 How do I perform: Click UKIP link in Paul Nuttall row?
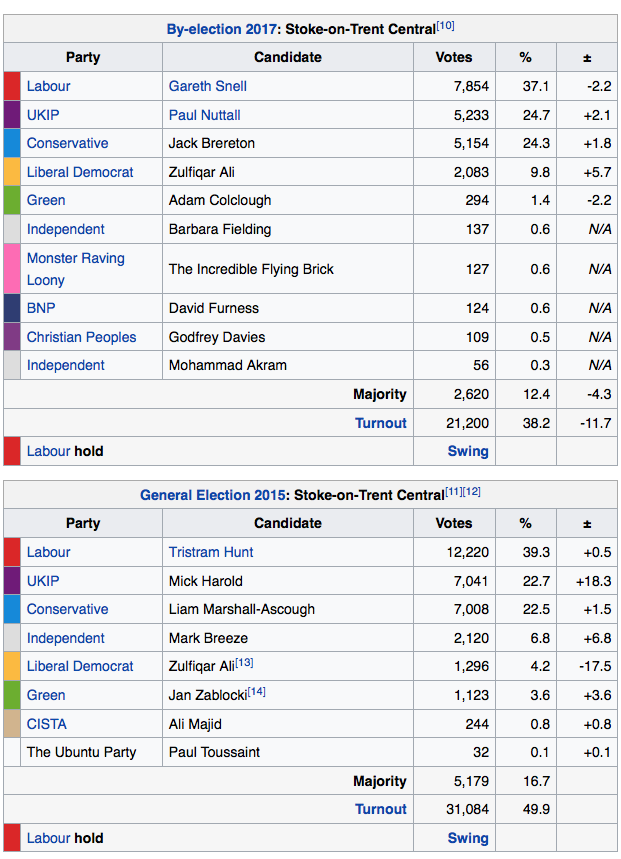[43, 115]
